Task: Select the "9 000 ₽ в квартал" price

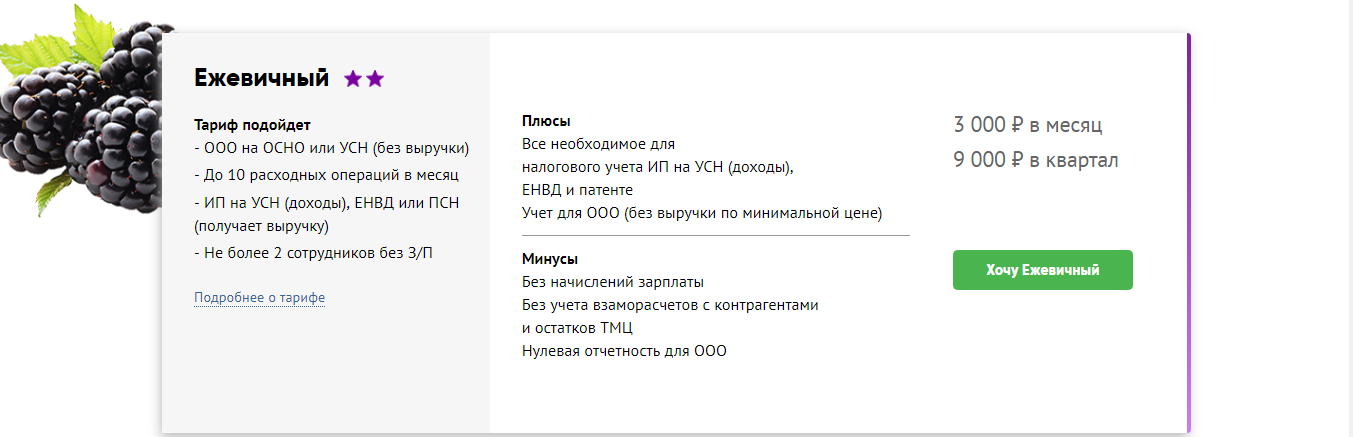Action: pyautogui.click(x=1035, y=160)
